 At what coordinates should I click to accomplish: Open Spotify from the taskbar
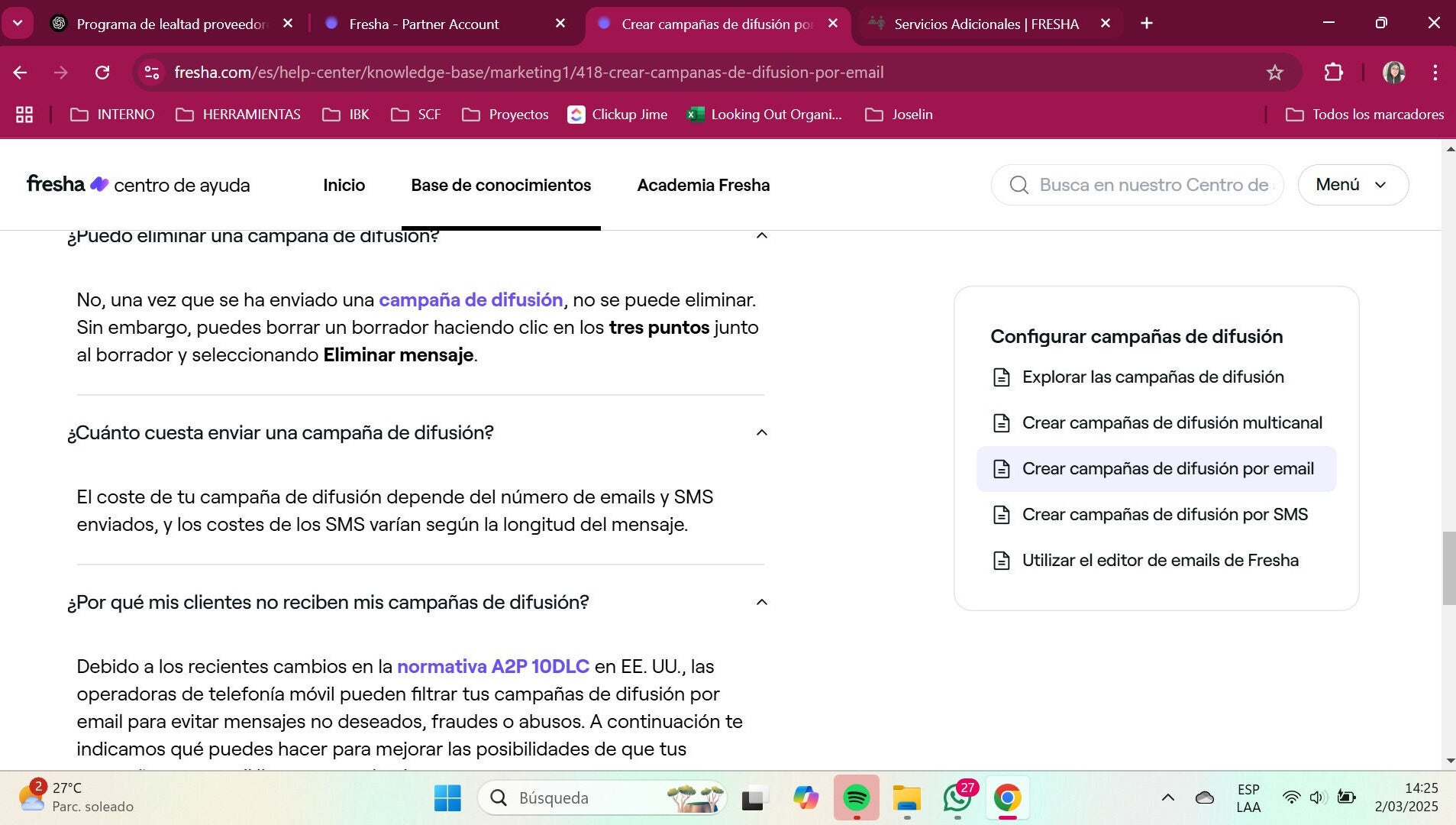coord(856,797)
